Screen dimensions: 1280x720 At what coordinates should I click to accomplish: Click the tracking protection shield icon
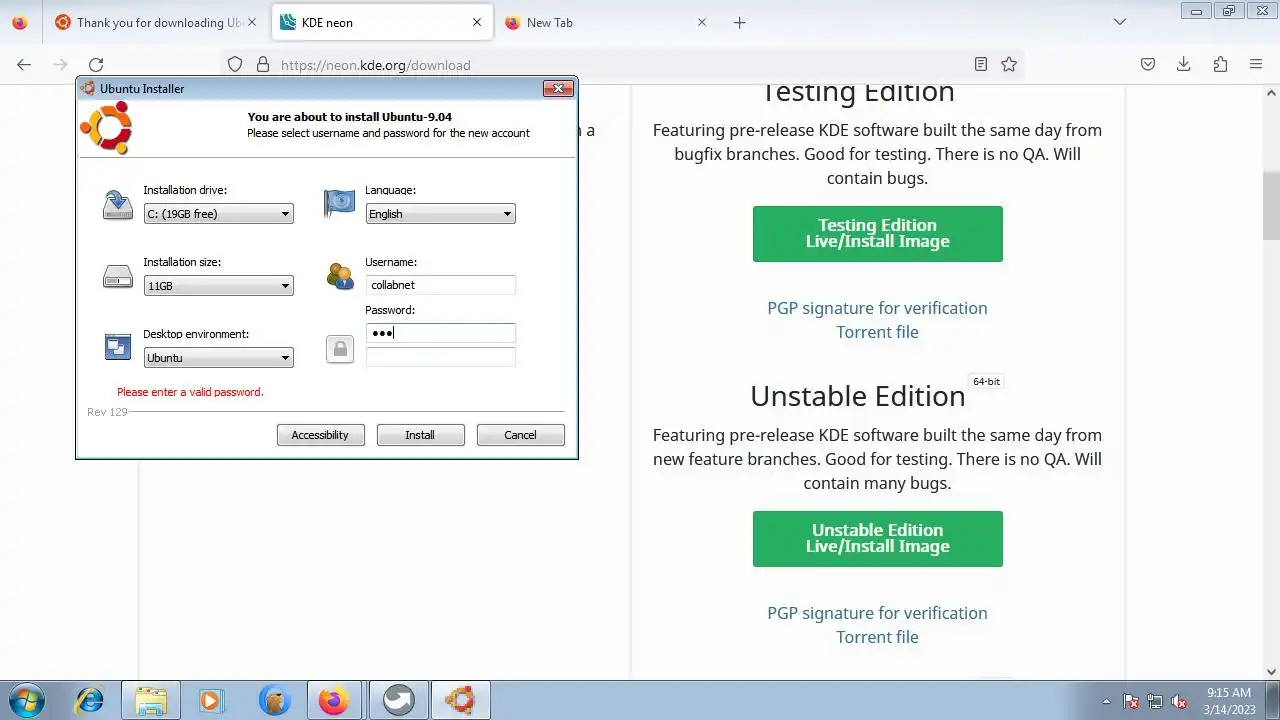click(235, 64)
